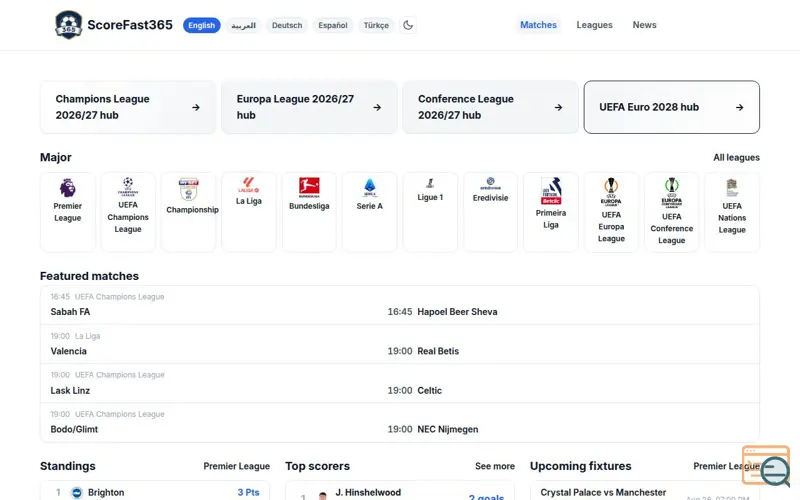Viewport: 800px width, 500px height.
Task: Toggle dark mode moon icon
Action: [x=408, y=25]
